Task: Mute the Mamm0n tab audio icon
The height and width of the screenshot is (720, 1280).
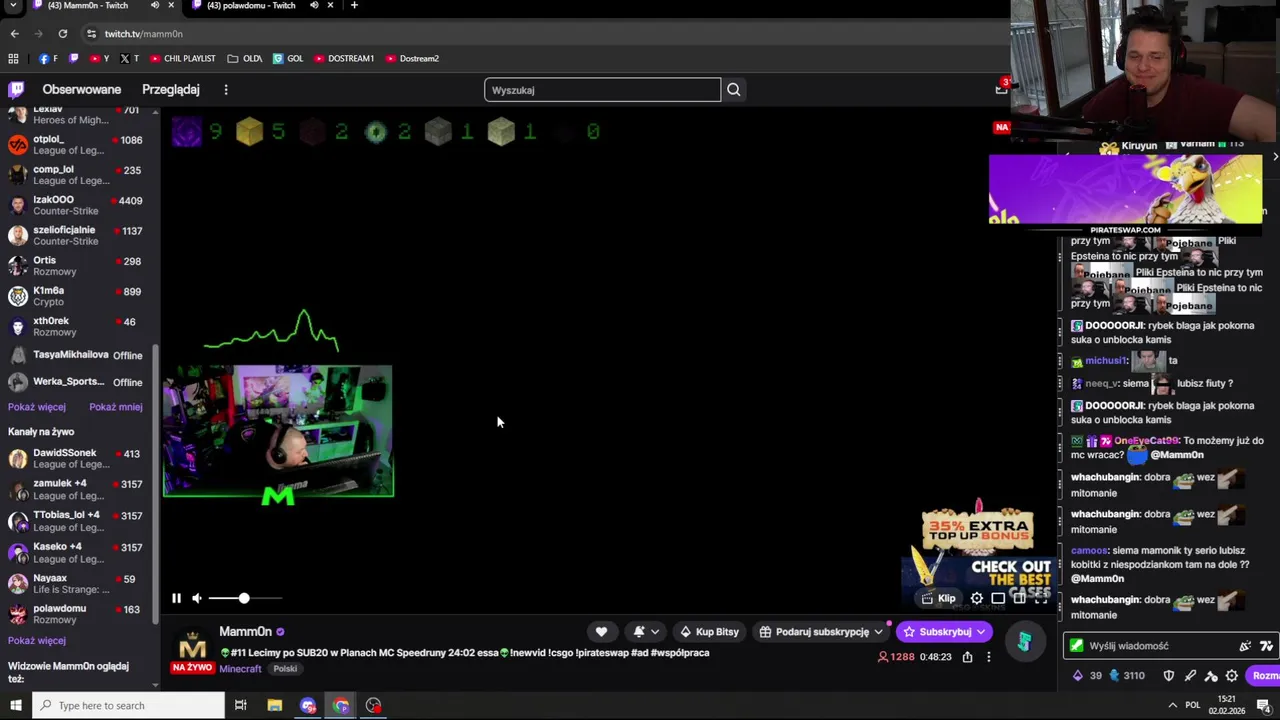Action: [154, 6]
